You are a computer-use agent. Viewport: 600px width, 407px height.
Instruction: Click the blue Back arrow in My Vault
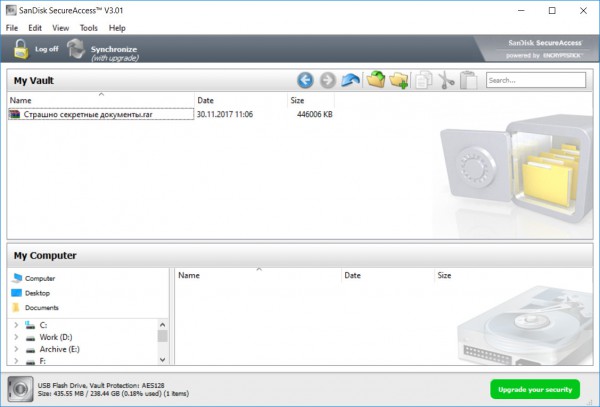306,80
